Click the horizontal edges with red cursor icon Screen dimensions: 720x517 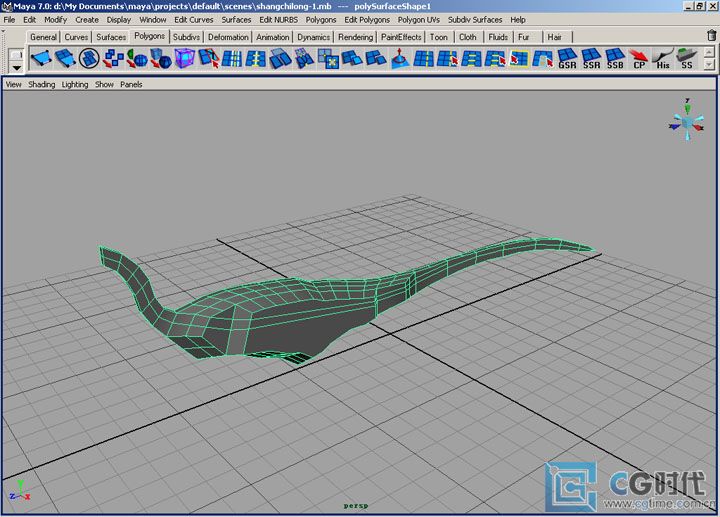tap(495, 59)
